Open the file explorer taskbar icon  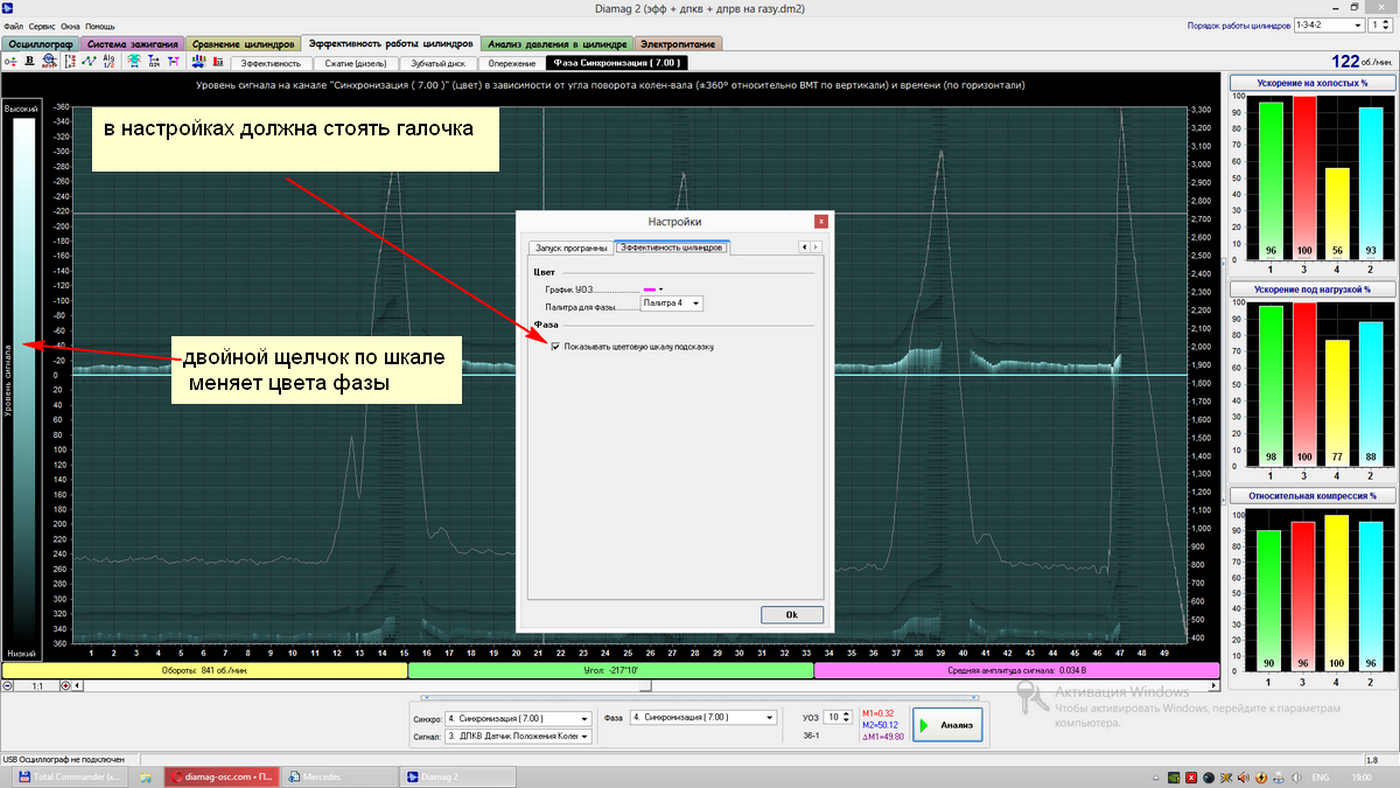click(x=146, y=776)
